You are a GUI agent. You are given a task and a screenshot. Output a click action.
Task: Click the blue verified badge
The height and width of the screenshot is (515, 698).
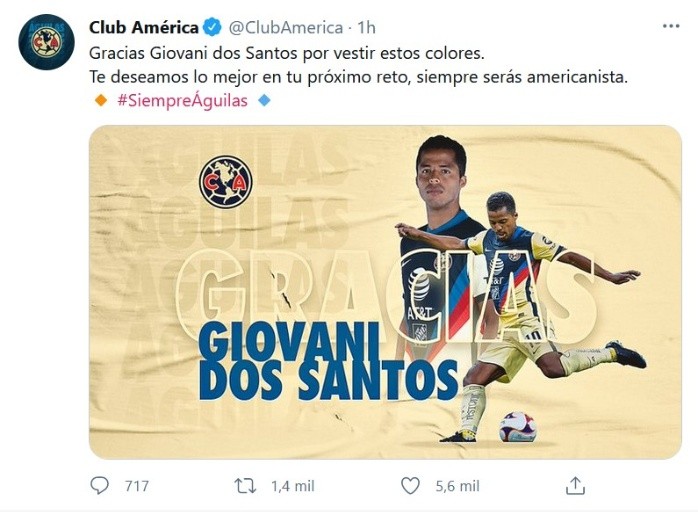tap(212, 28)
